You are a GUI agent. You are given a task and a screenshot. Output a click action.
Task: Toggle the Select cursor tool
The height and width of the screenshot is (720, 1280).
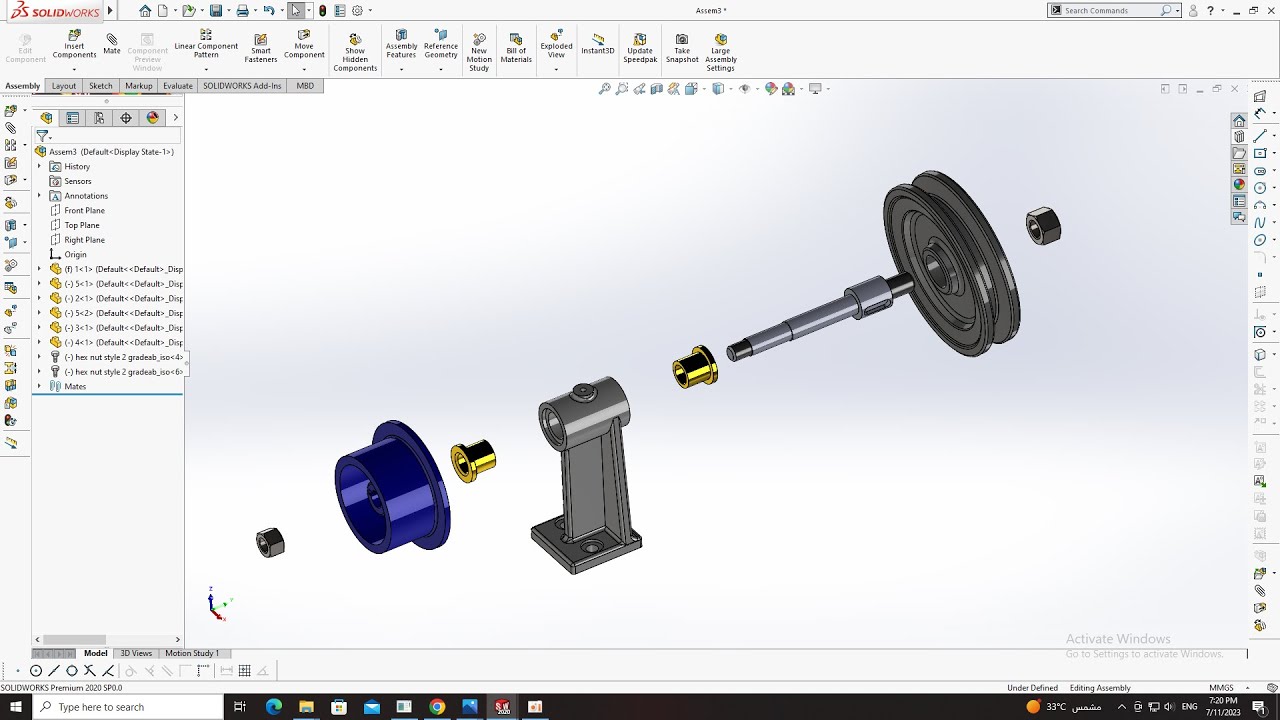(296, 11)
